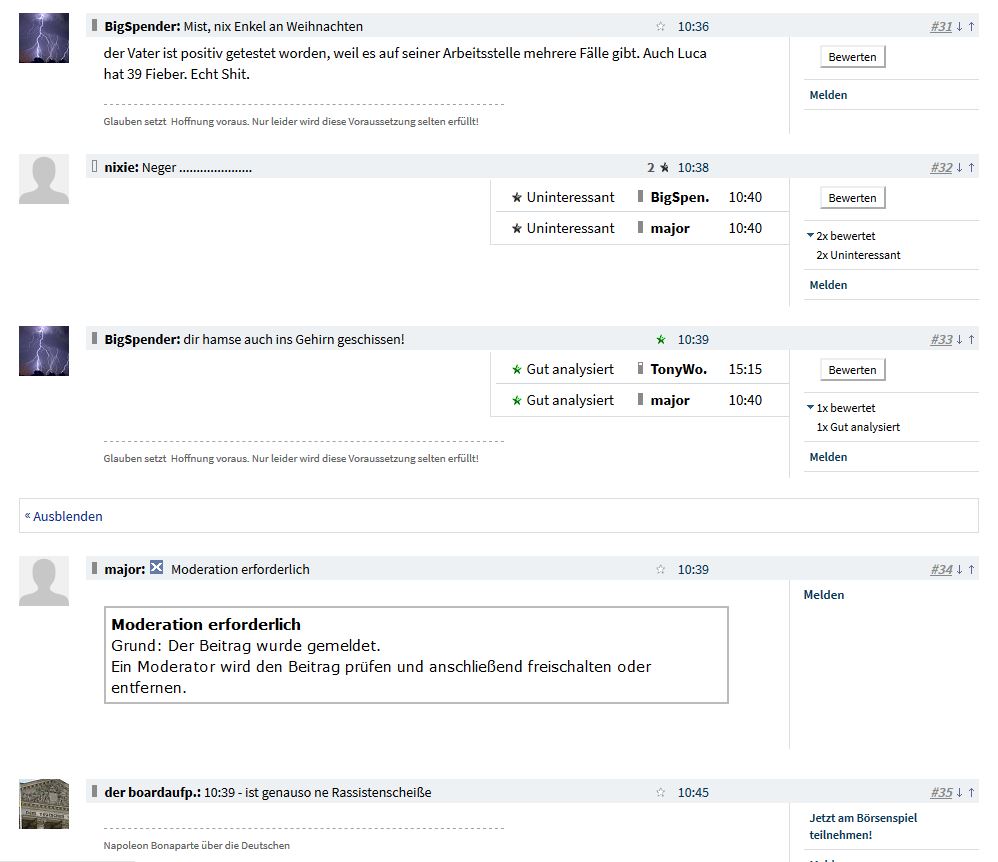Collapse the '1x bewertet' list on post #33
The height and width of the screenshot is (862, 998).
pyautogui.click(x=811, y=407)
